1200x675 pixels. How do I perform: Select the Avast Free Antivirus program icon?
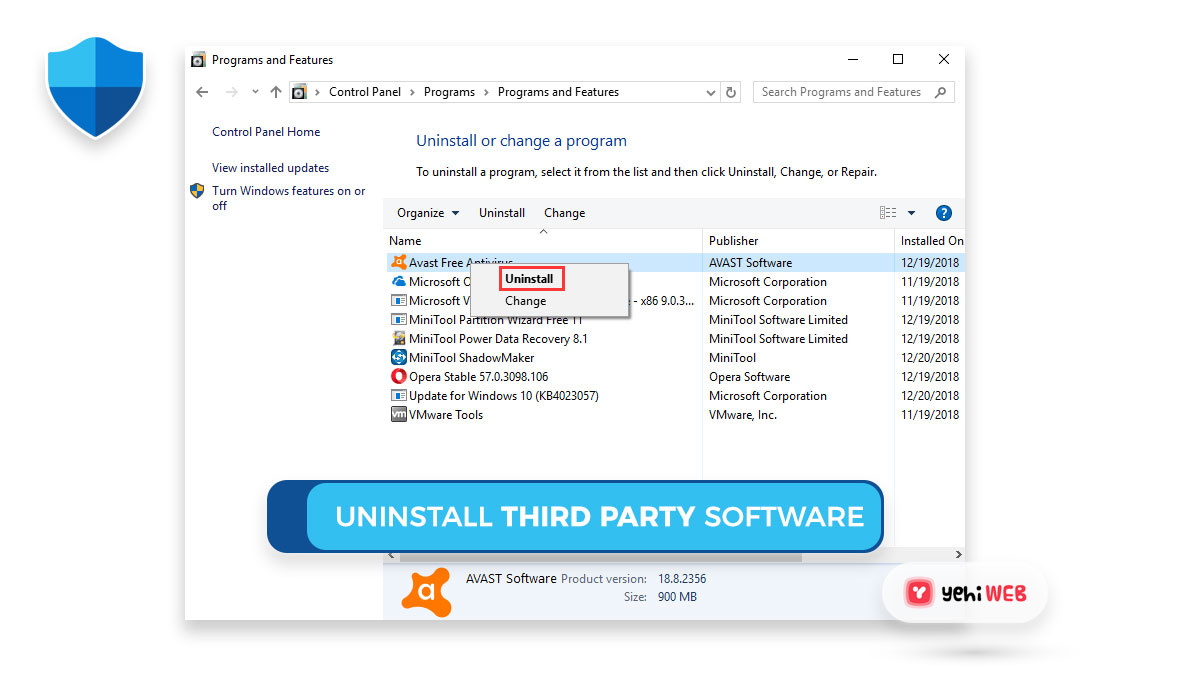point(399,262)
